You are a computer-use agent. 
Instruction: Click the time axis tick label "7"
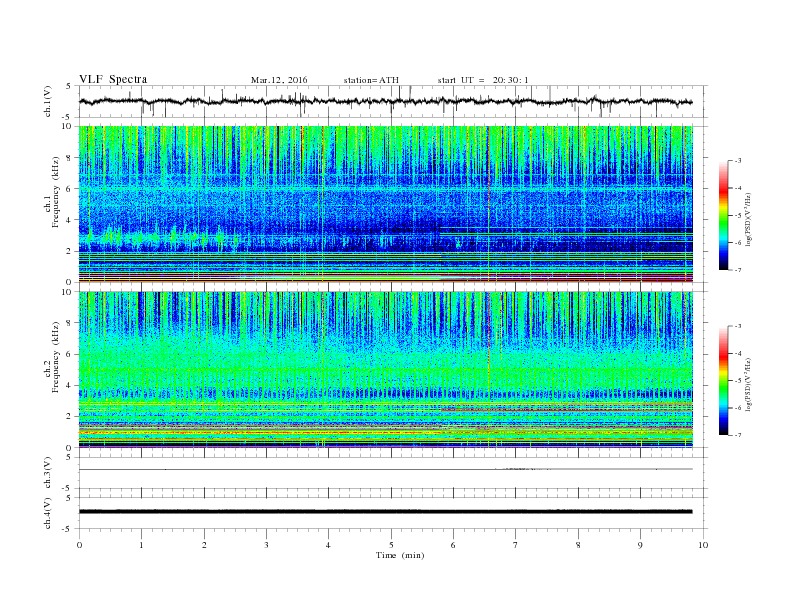coord(516,545)
